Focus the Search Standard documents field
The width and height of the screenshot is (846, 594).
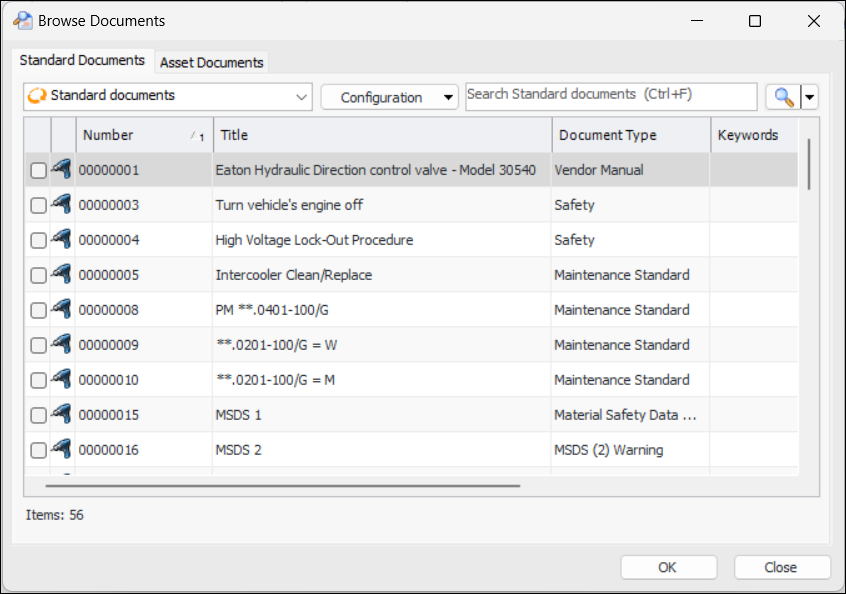(610, 96)
